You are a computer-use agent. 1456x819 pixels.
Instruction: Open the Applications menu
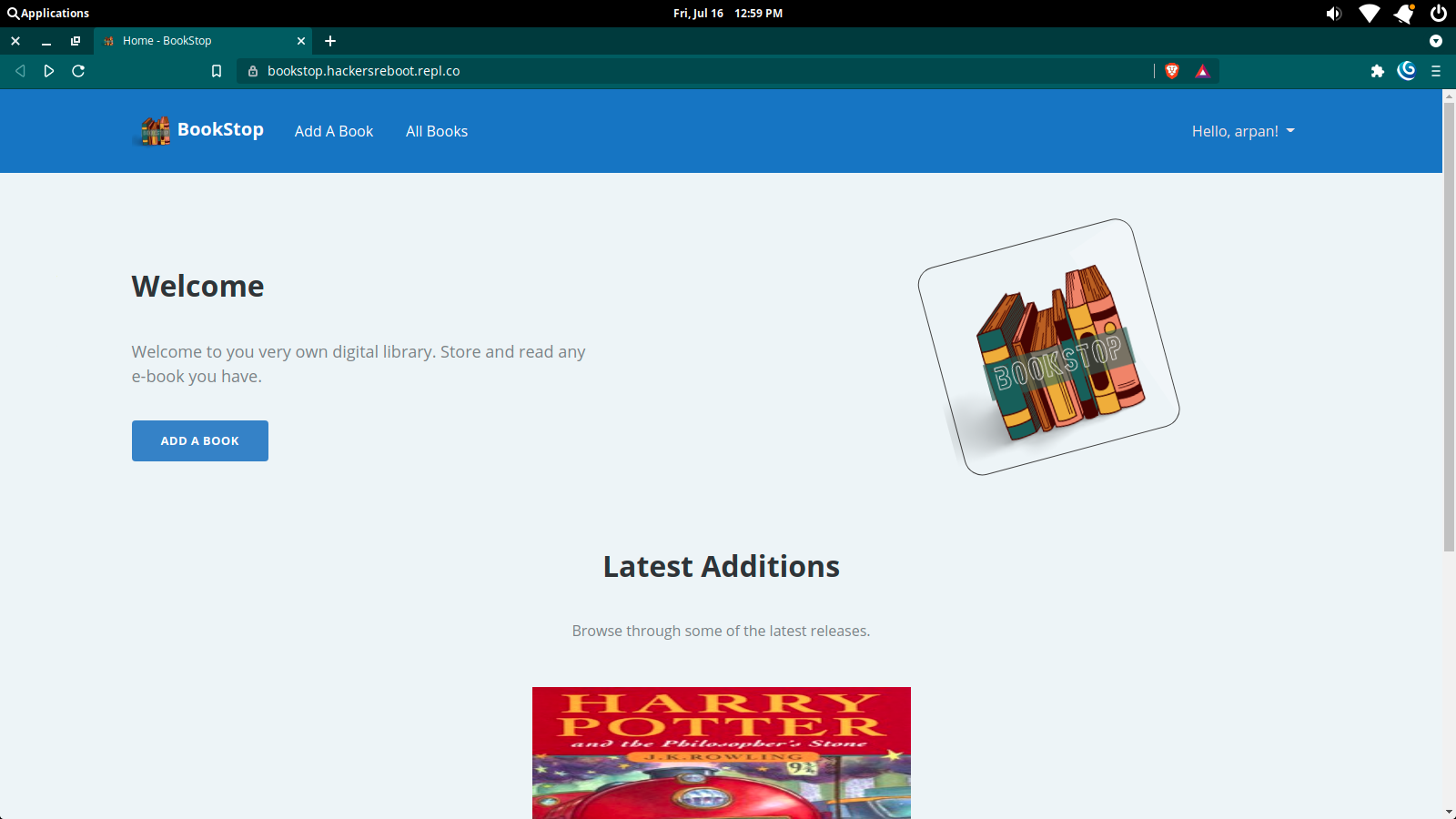pos(48,14)
